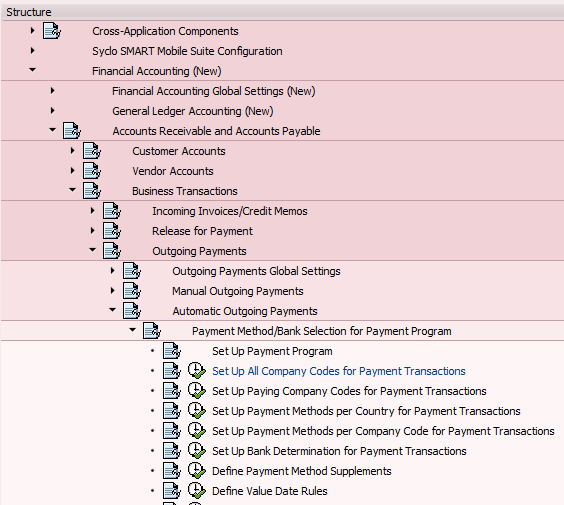Screen dimensions: 564x505
Task: Select Define Payment Method Supplements text
Action: click(x=301, y=471)
